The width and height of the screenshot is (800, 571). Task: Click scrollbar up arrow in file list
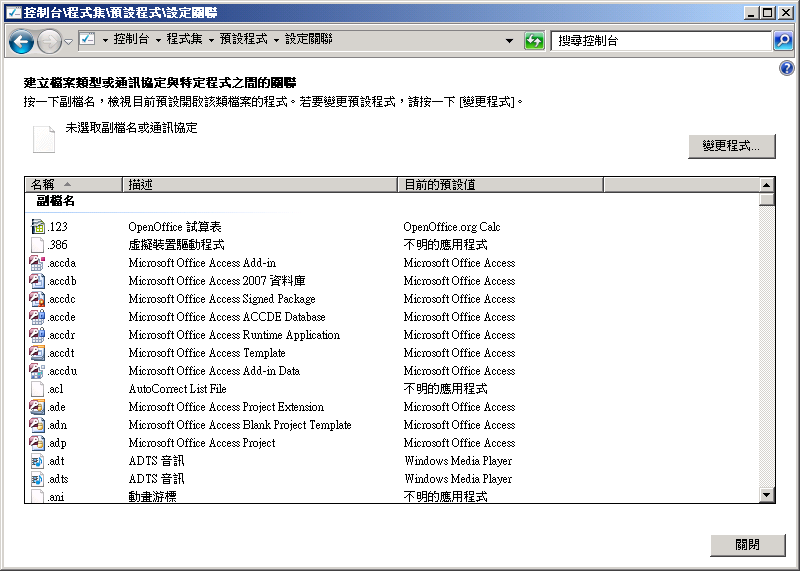(766, 185)
